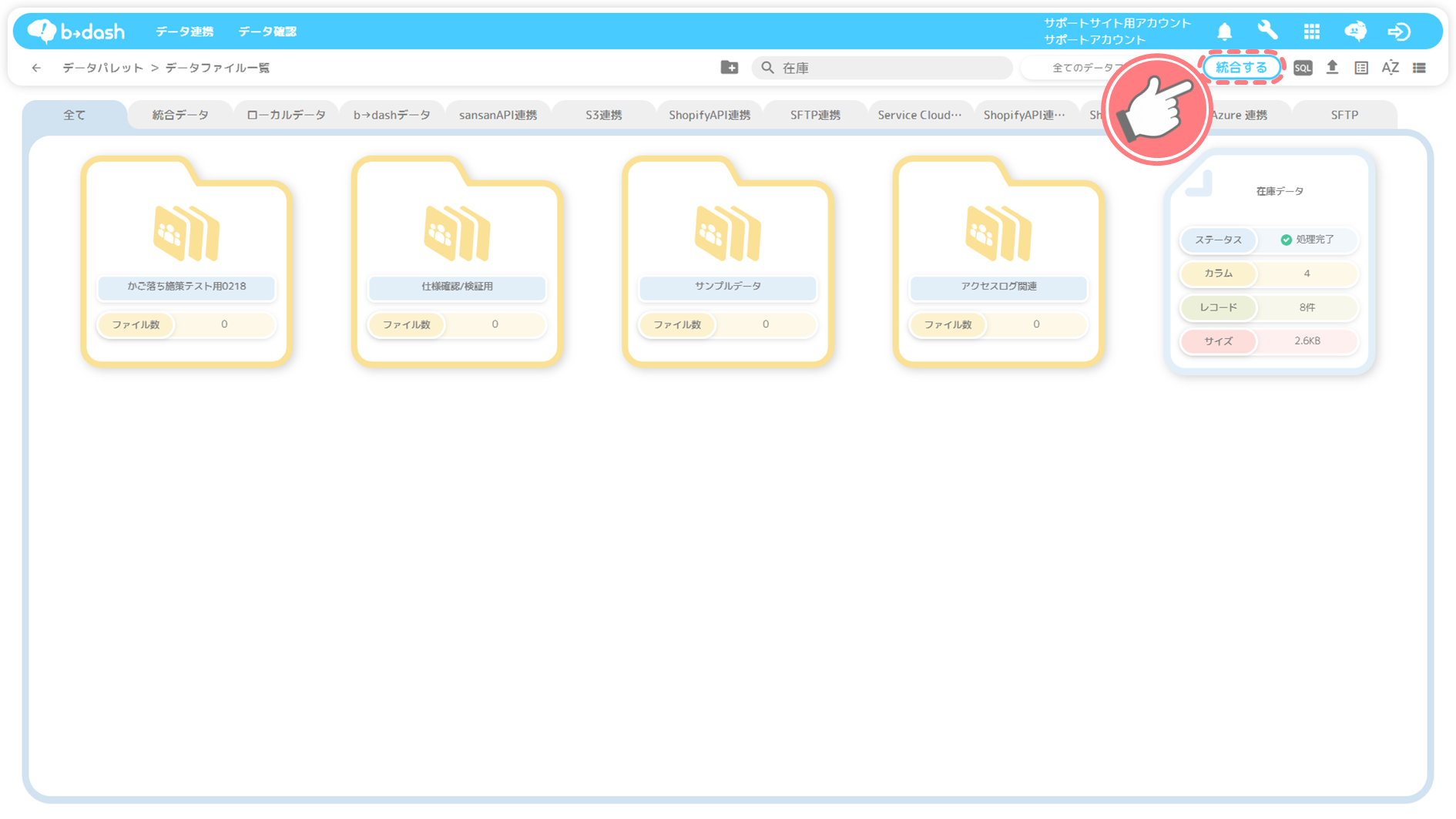Screen dimensions: 1456x819
Task: Switch to list view icon
Action: pyautogui.click(x=1419, y=68)
